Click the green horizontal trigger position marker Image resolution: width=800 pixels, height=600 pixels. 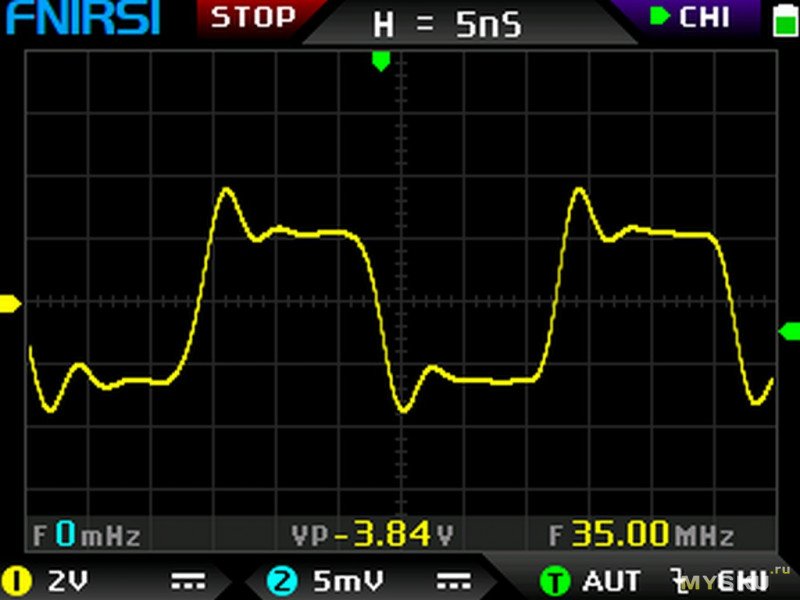(x=380, y=61)
